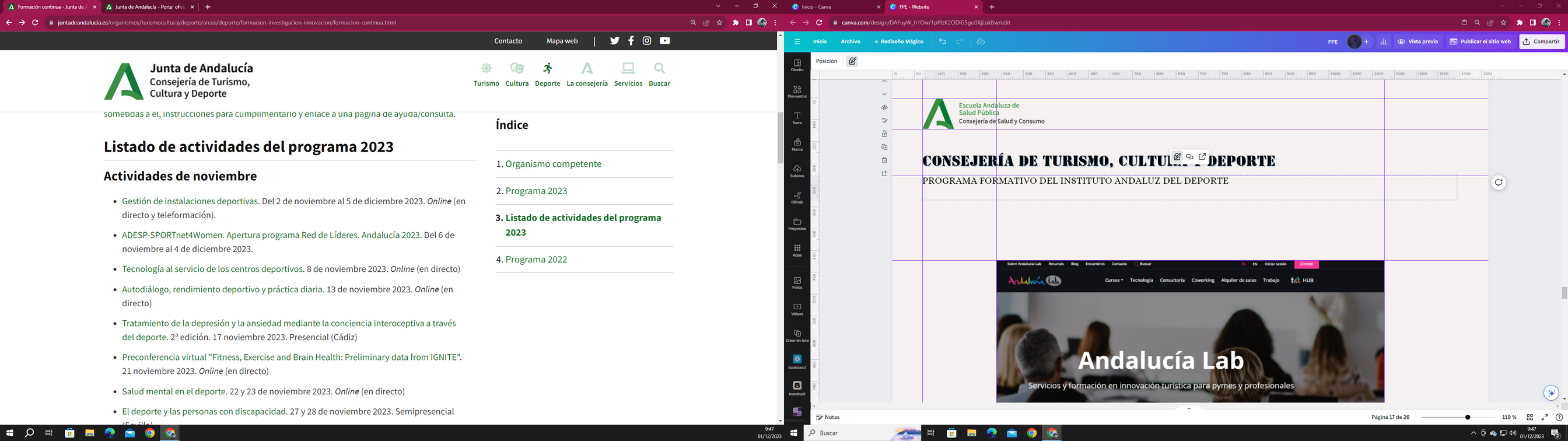The width and height of the screenshot is (1568, 441).
Task: Toggle fullscreen presentation mode
Action: point(1544,417)
